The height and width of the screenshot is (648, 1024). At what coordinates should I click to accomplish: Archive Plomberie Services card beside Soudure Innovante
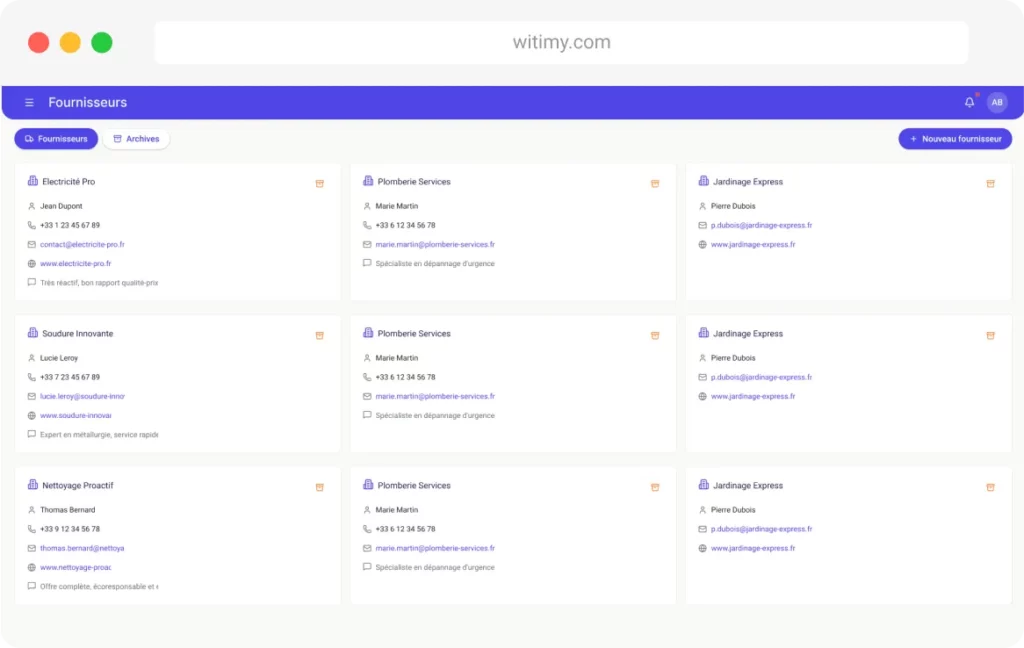(655, 335)
